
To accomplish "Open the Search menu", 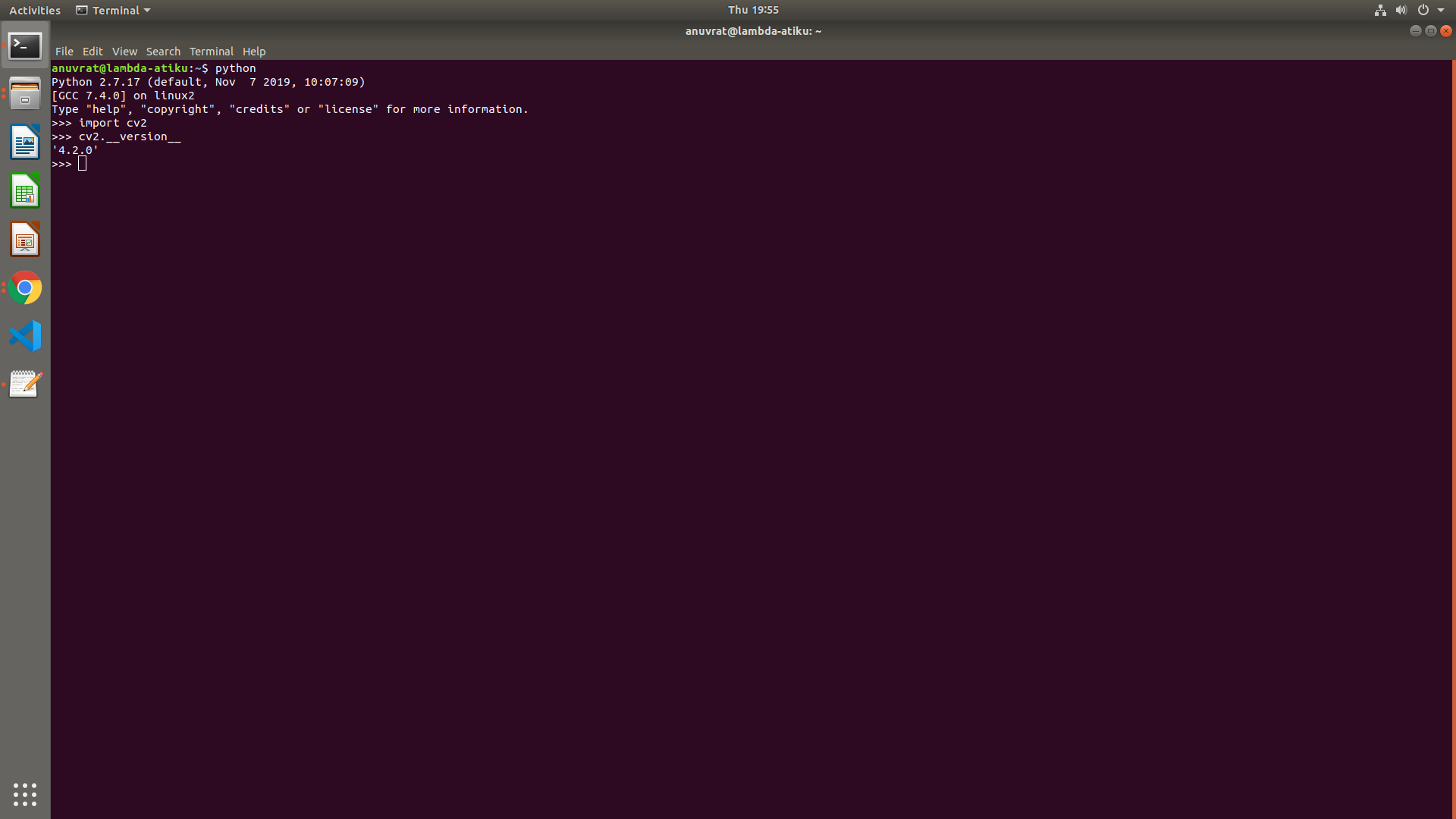I will 163,51.
